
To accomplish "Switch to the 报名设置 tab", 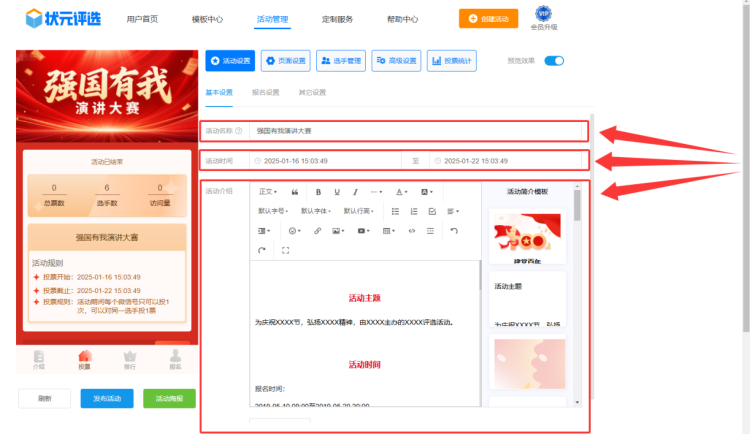I will coord(265,93).
